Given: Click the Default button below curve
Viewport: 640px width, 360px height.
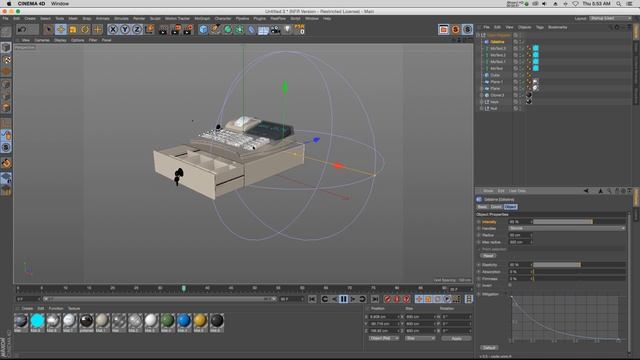Looking at the screenshot, I should coord(489,348).
